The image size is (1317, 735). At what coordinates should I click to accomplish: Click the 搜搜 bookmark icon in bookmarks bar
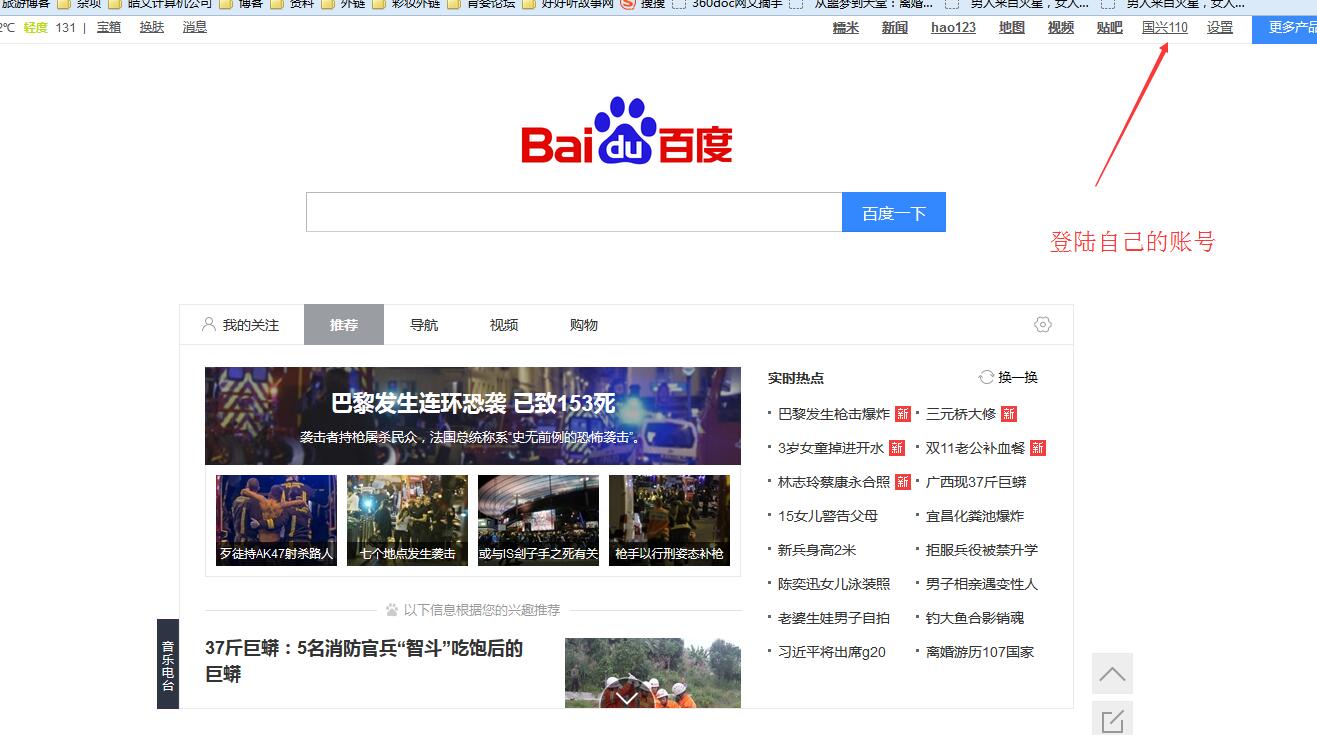(627, 4)
